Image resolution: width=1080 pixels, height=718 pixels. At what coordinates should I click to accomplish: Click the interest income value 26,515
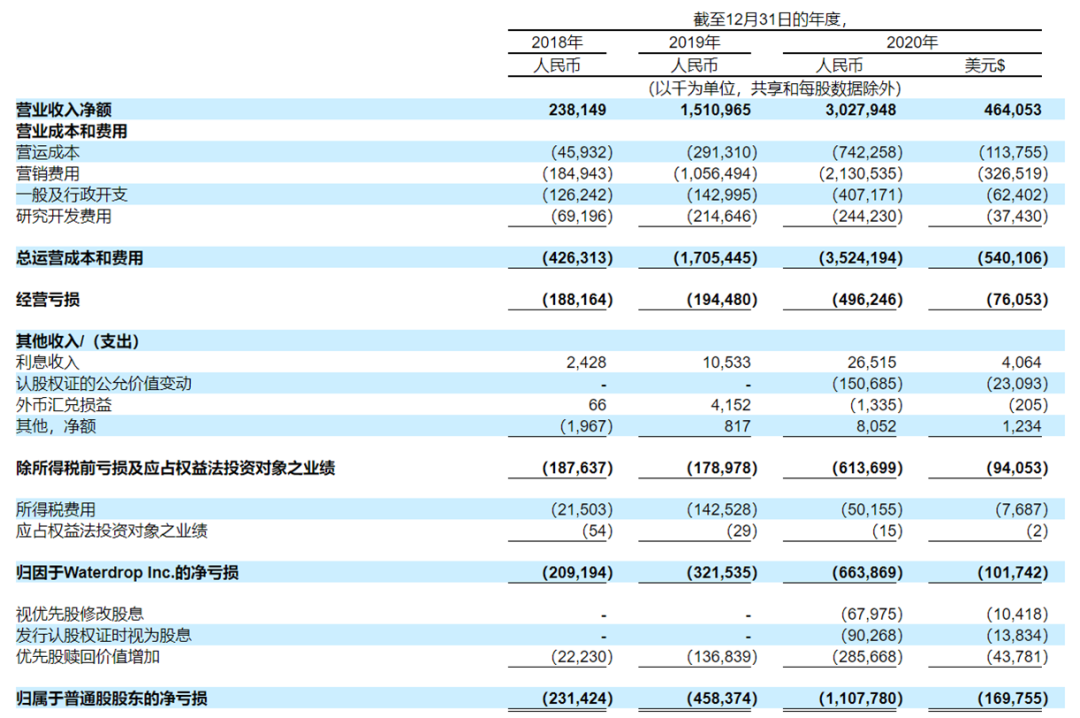click(871, 362)
